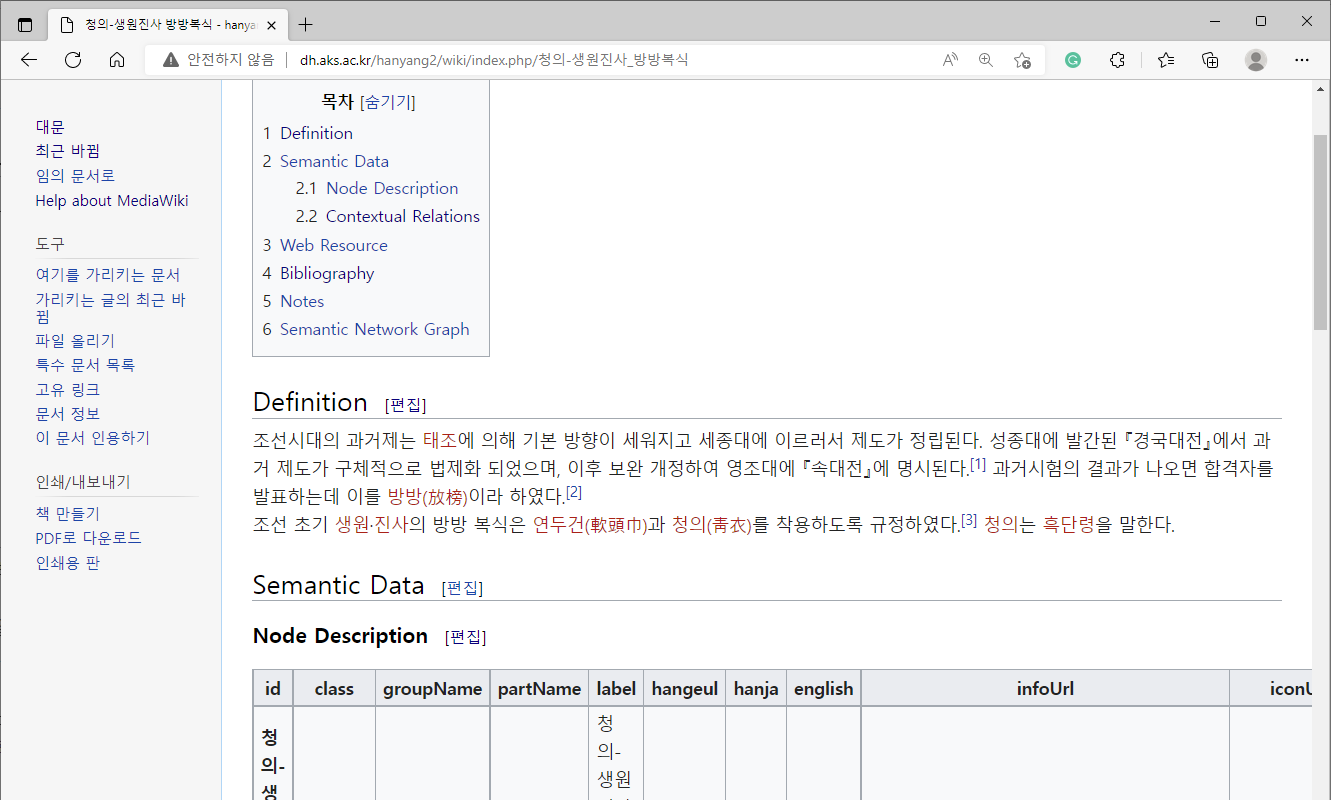The width and height of the screenshot is (1331, 800).
Task: Click the zoom magnifier icon in address bar
Action: click(x=986, y=60)
